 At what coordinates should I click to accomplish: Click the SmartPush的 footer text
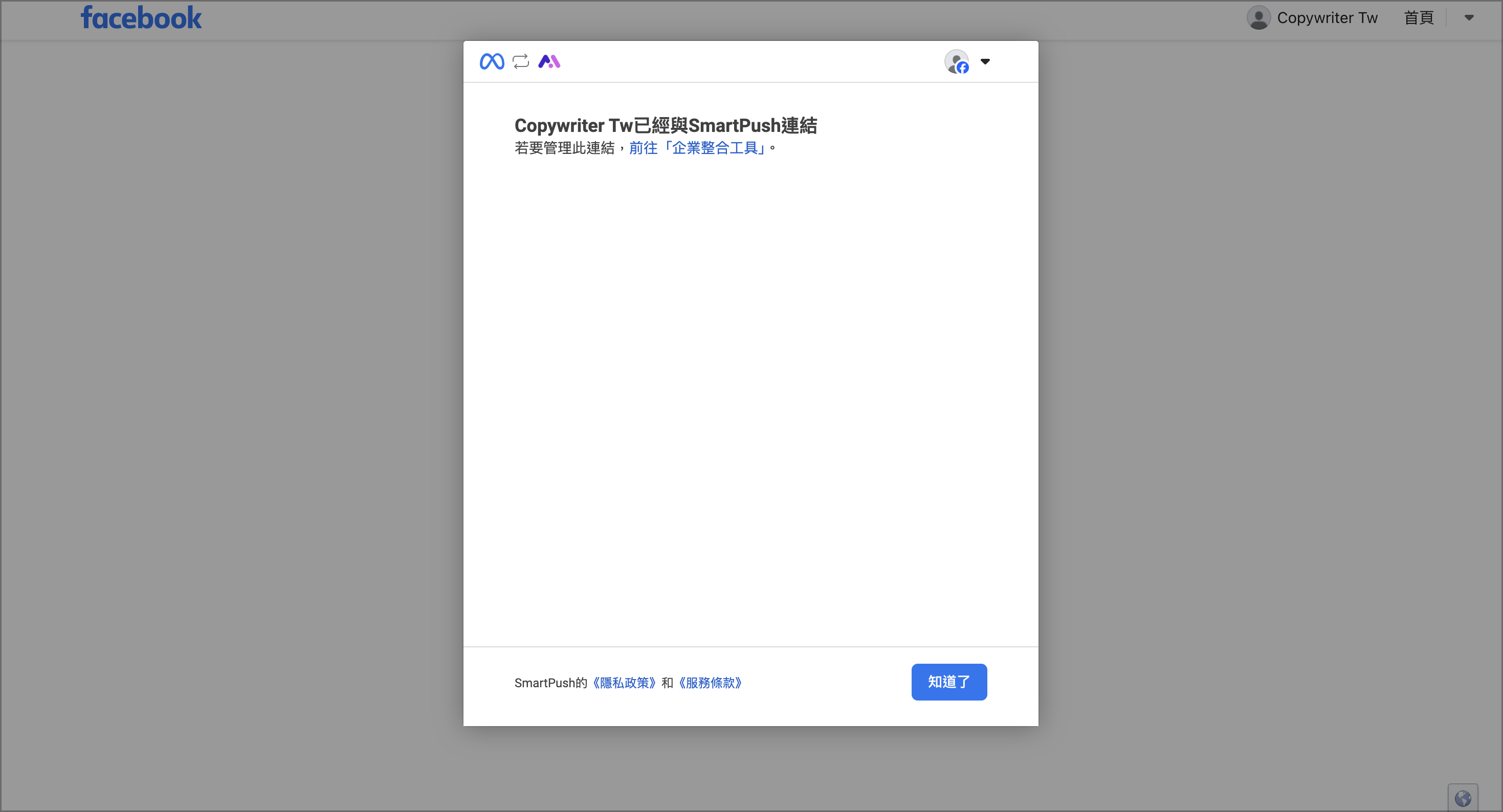point(550,683)
